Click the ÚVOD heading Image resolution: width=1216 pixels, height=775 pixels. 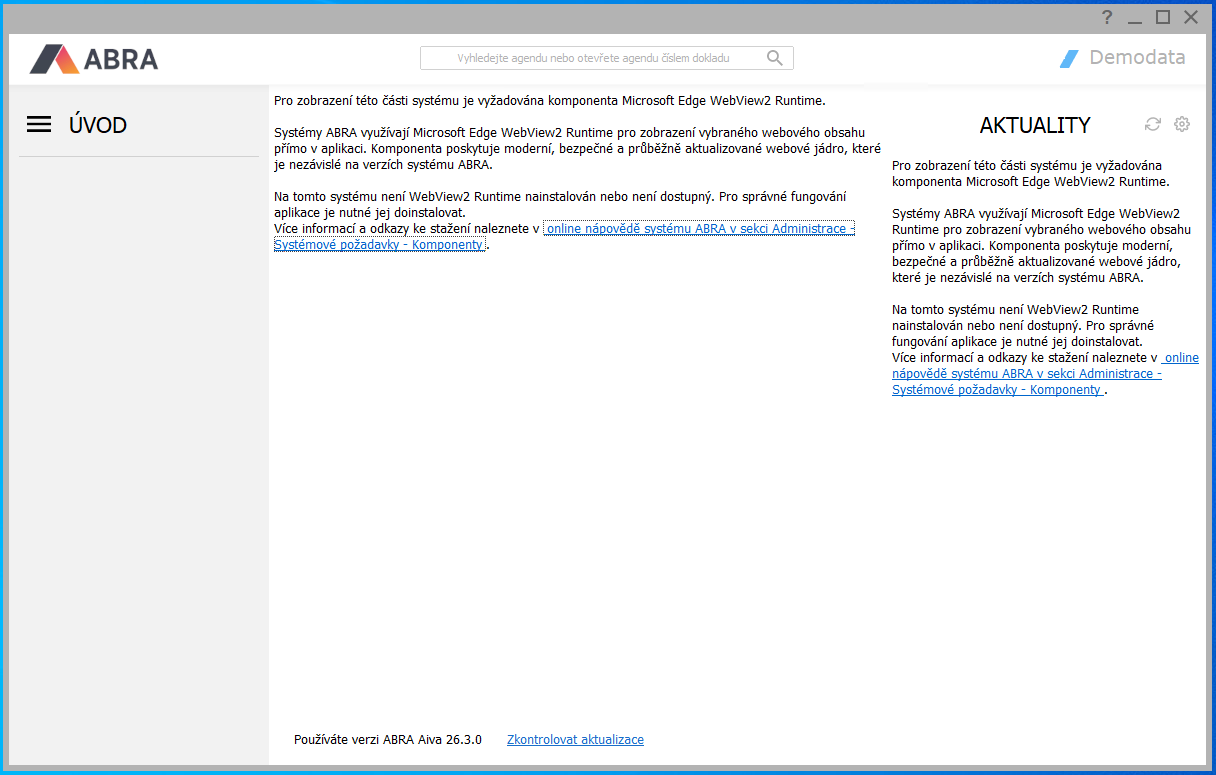click(x=98, y=125)
